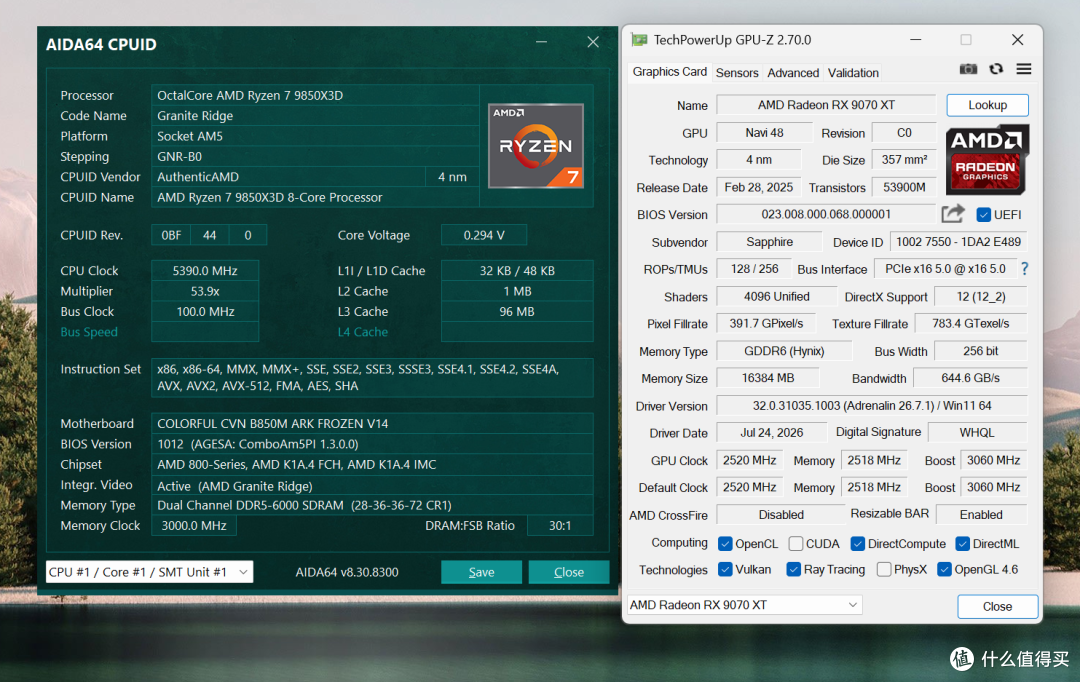Screen dimensions: 1080x682
Task: Click the Memory Clock value 3000.0 MHz
Action: tap(194, 526)
